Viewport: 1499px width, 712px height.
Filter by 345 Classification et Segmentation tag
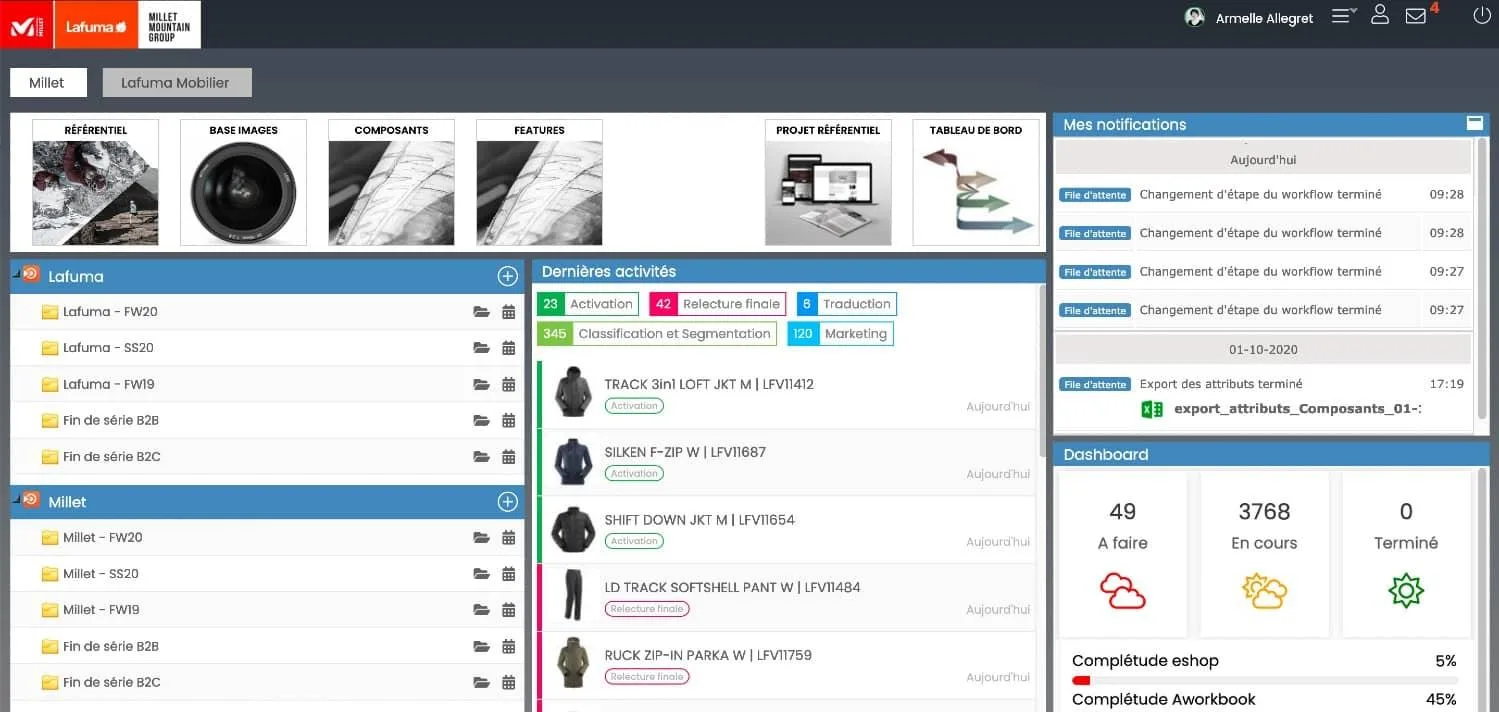[657, 334]
